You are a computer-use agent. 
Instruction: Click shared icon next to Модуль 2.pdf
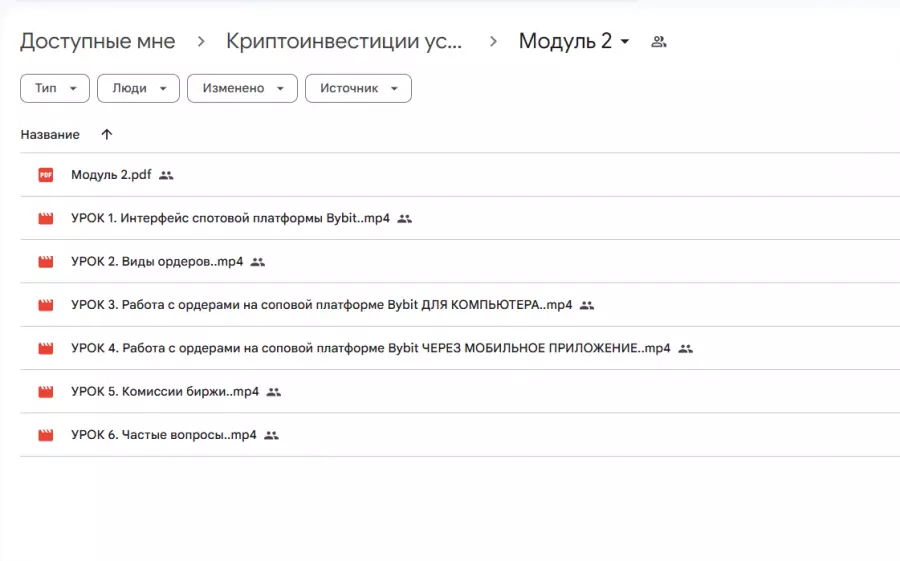[x=166, y=175]
